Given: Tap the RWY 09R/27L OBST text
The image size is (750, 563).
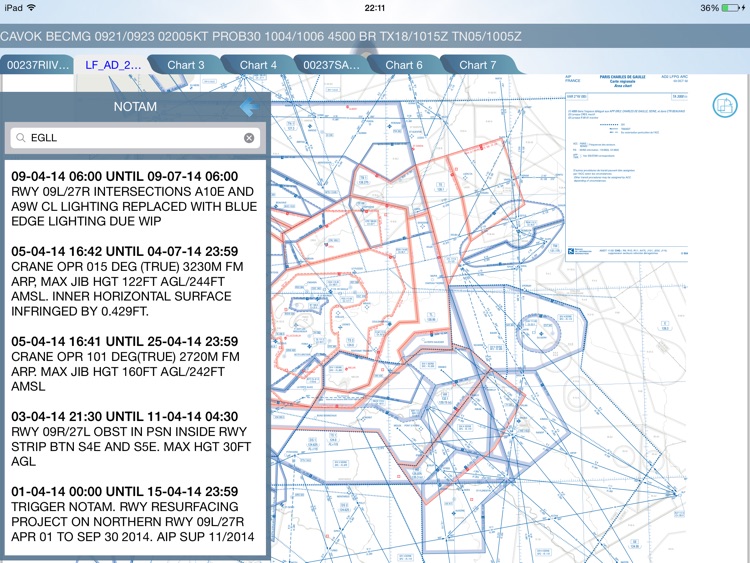Looking at the screenshot, I should click(132, 446).
